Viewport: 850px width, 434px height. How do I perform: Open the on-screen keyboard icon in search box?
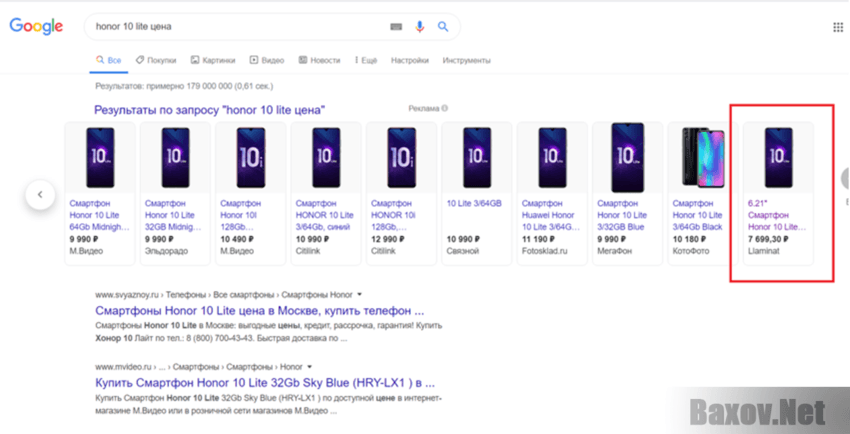[397, 26]
